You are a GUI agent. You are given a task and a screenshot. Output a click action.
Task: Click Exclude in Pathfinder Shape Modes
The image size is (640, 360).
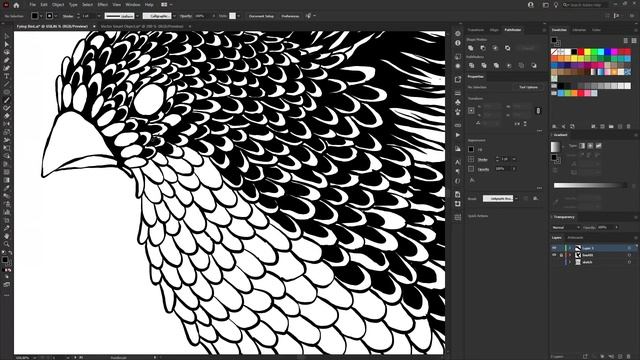tap(507, 48)
